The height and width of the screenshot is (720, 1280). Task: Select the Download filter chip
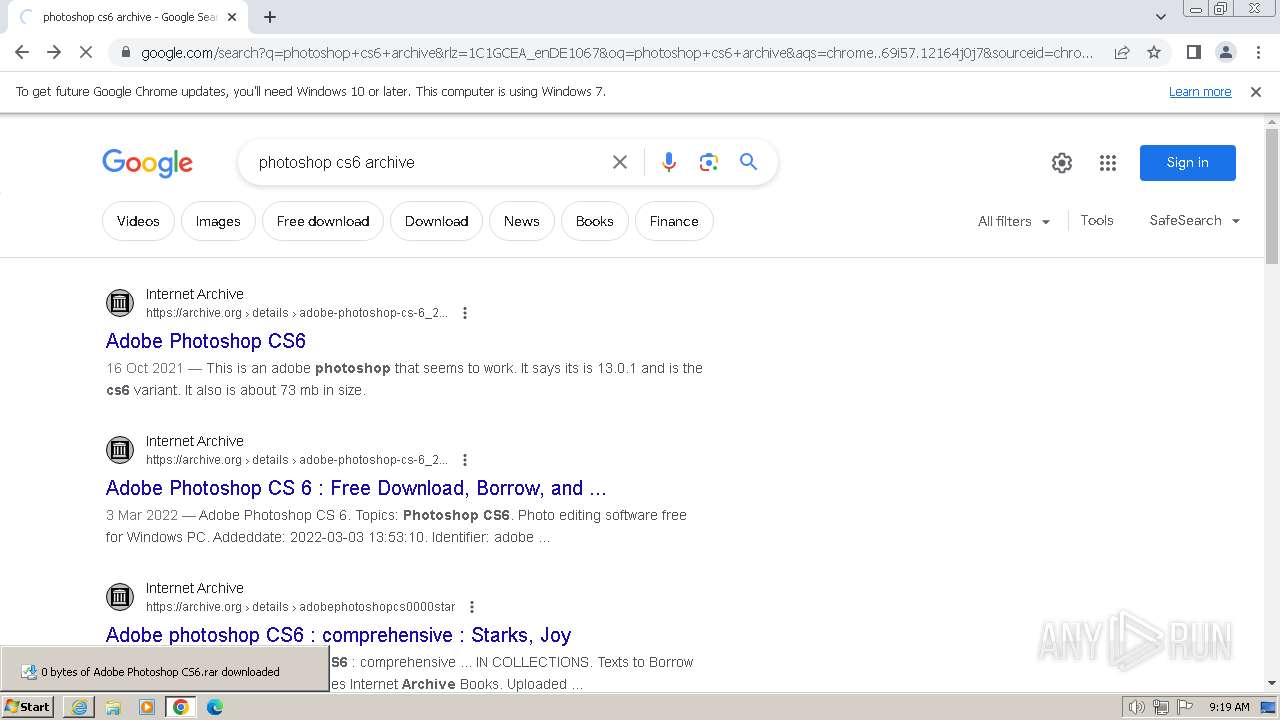click(437, 221)
